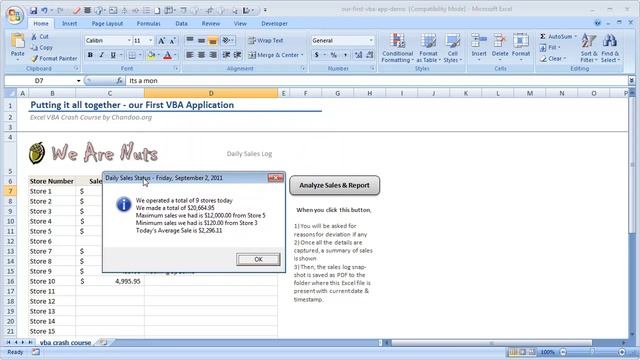The height and width of the screenshot is (360, 640).
Task: Decrease font size with Shrink Font icon
Action: coord(172,41)
